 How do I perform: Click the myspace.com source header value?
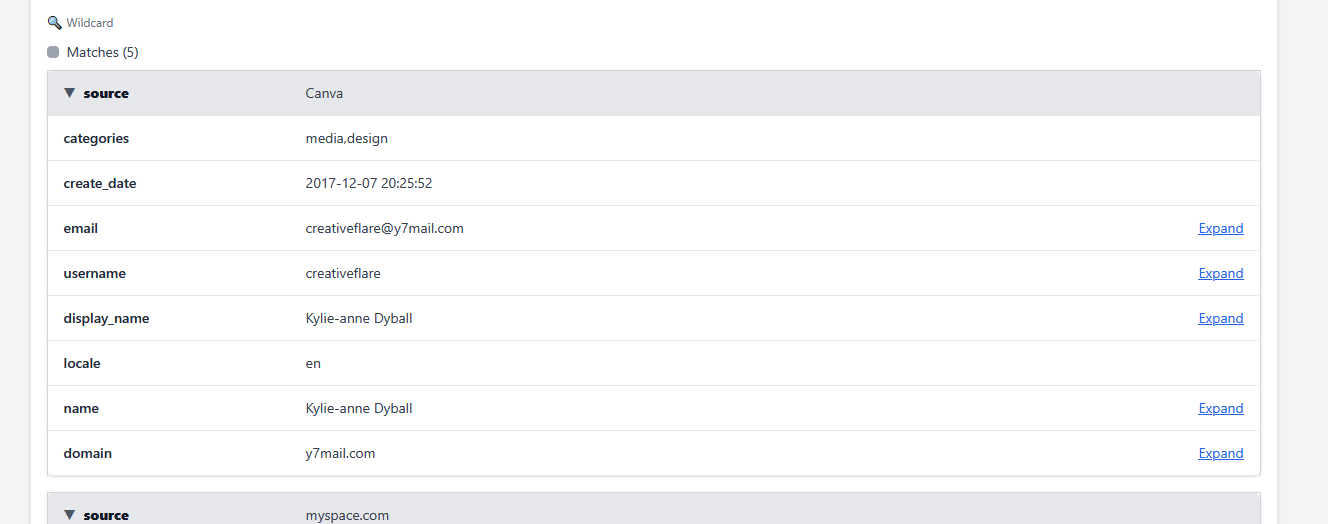pyautogui.click(x=347, y=516)
